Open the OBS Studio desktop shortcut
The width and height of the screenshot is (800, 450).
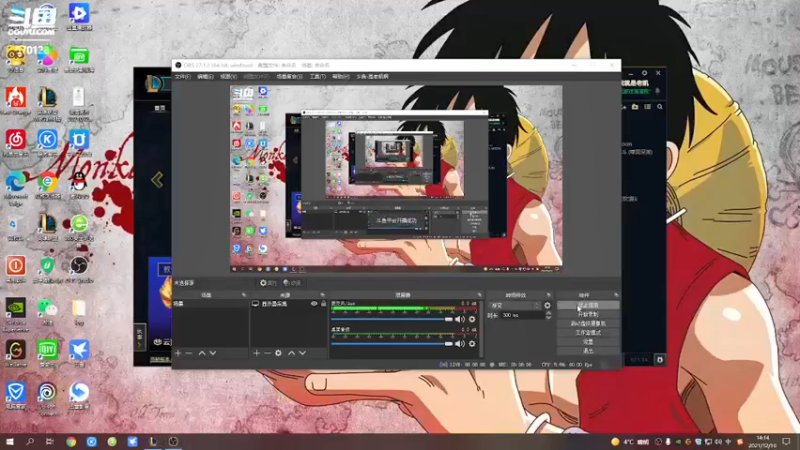pos(79,270)
